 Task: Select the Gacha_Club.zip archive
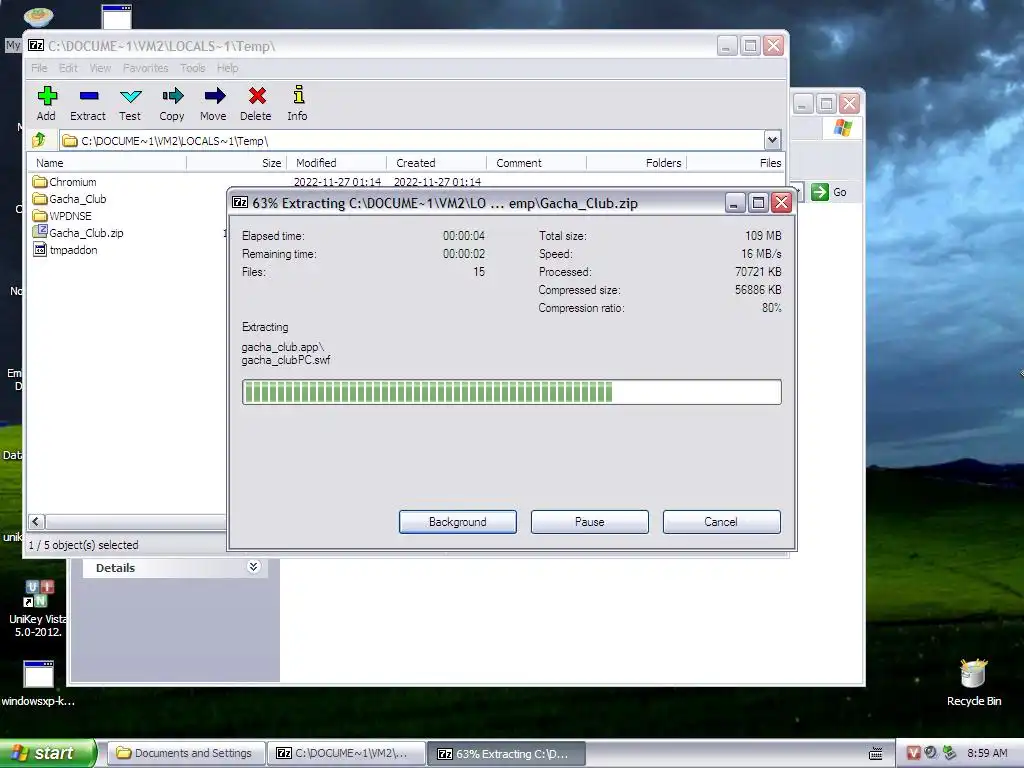tap(78, 232)
